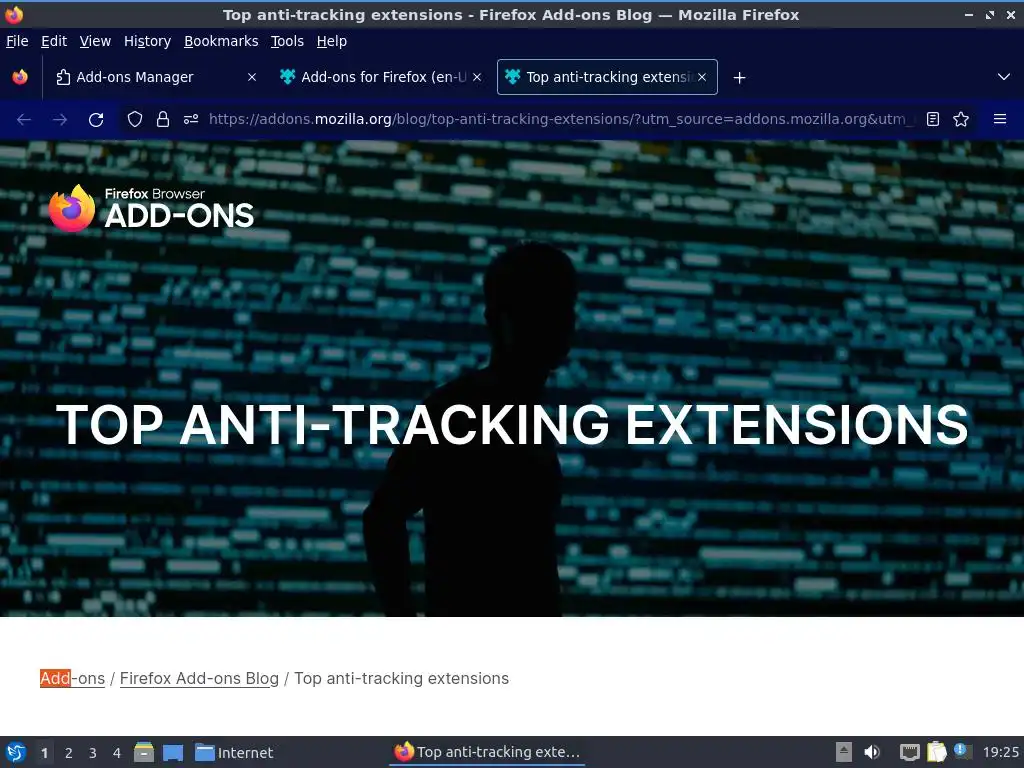The image size is (1024, 768).
Task: View site security padlock info
Action: [163, 119]
